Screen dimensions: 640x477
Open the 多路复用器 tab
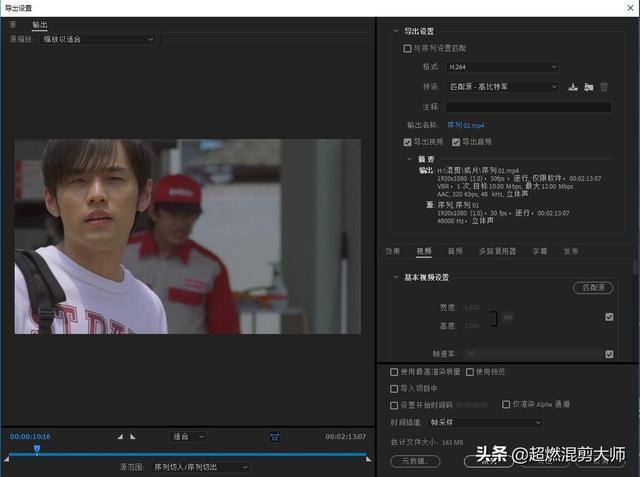click(497, 251)
